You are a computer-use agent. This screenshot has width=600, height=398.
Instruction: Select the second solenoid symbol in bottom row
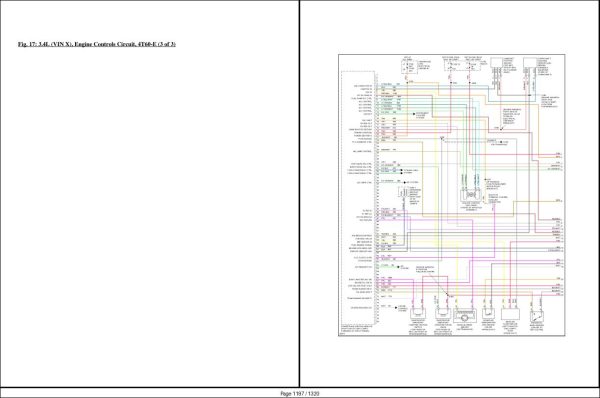(442, 314)
